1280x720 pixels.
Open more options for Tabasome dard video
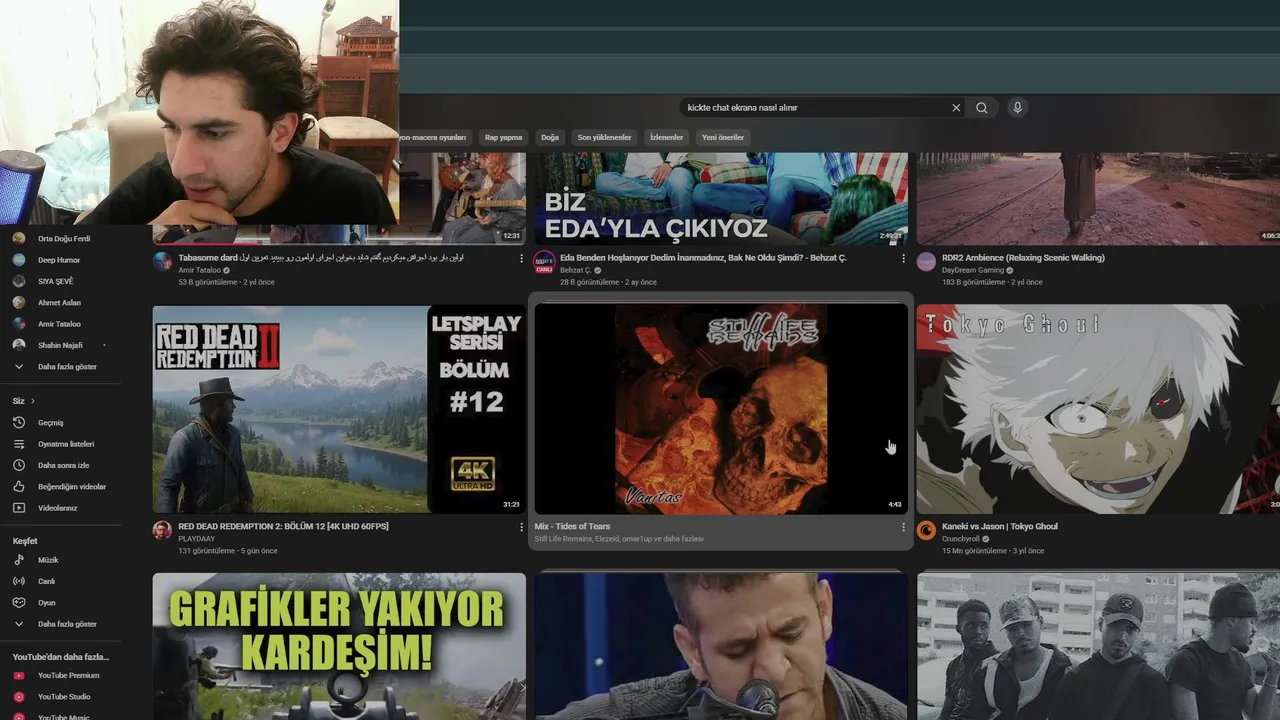[521, 258]
